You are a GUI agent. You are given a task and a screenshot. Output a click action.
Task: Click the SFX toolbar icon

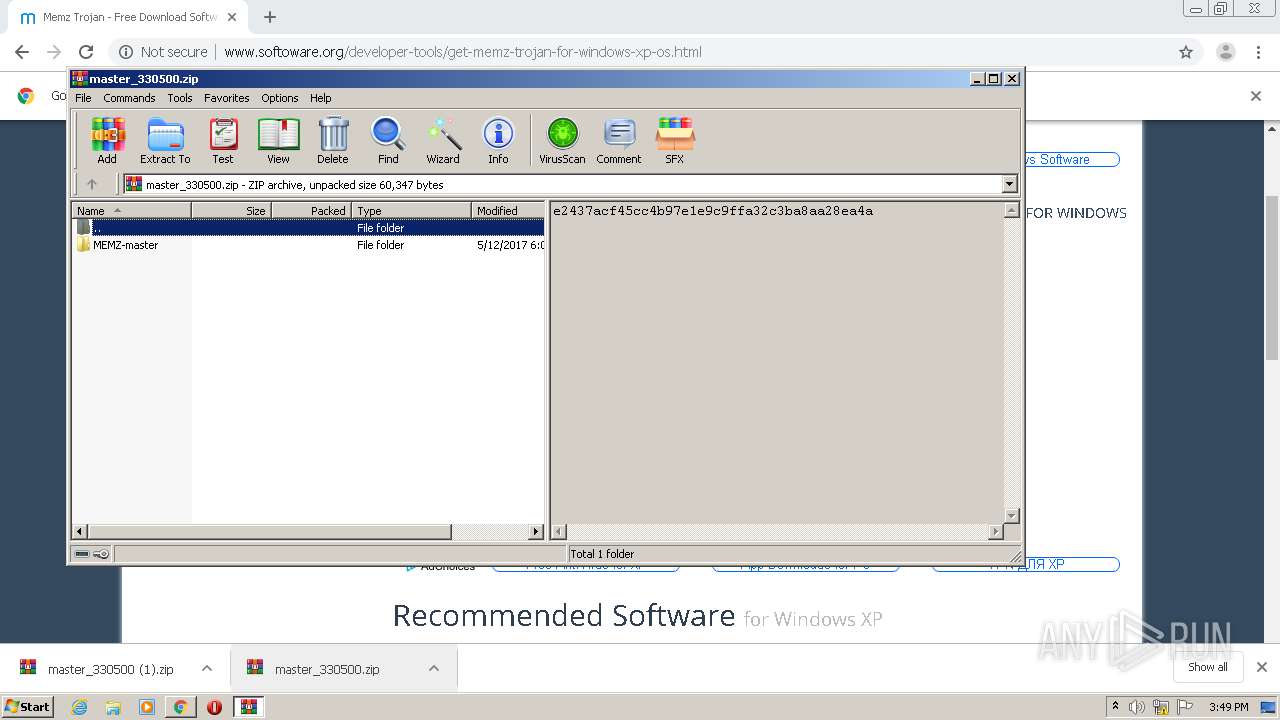pyautogui.click(x=675, y=140)
